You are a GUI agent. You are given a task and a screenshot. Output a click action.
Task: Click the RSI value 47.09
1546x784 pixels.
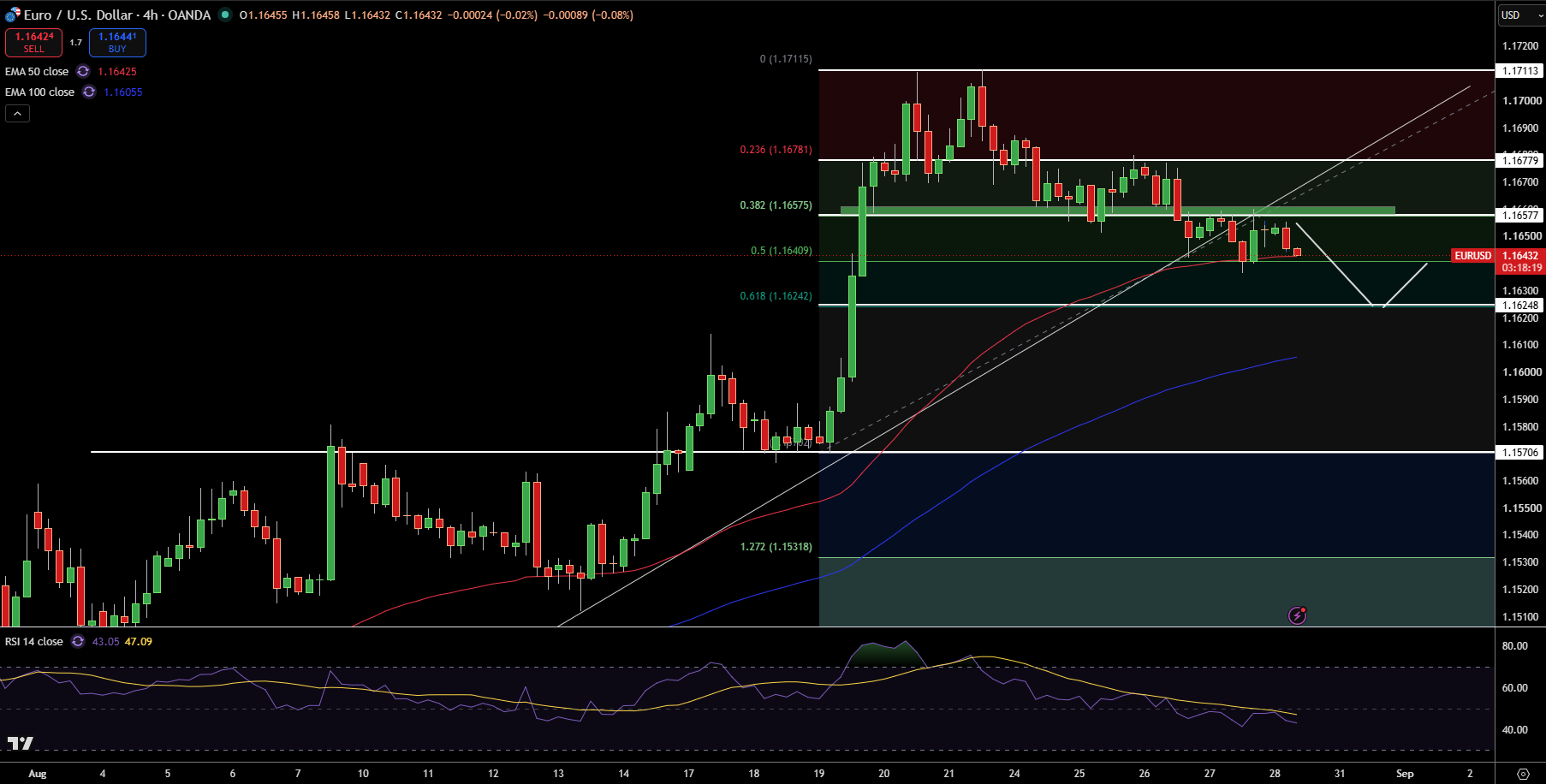click(x=139, y=641)
